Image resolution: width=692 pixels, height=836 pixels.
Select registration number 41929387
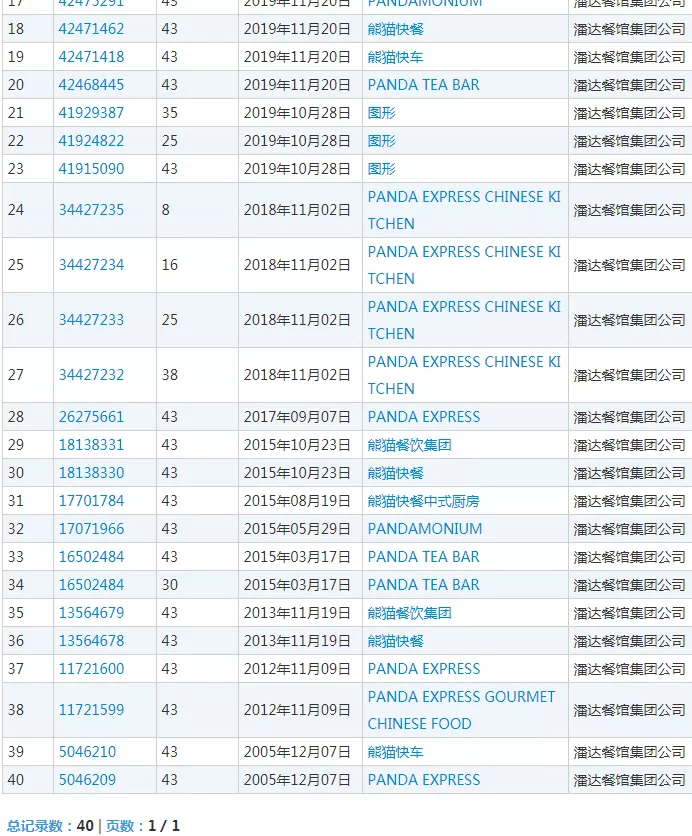pos(91,113)
